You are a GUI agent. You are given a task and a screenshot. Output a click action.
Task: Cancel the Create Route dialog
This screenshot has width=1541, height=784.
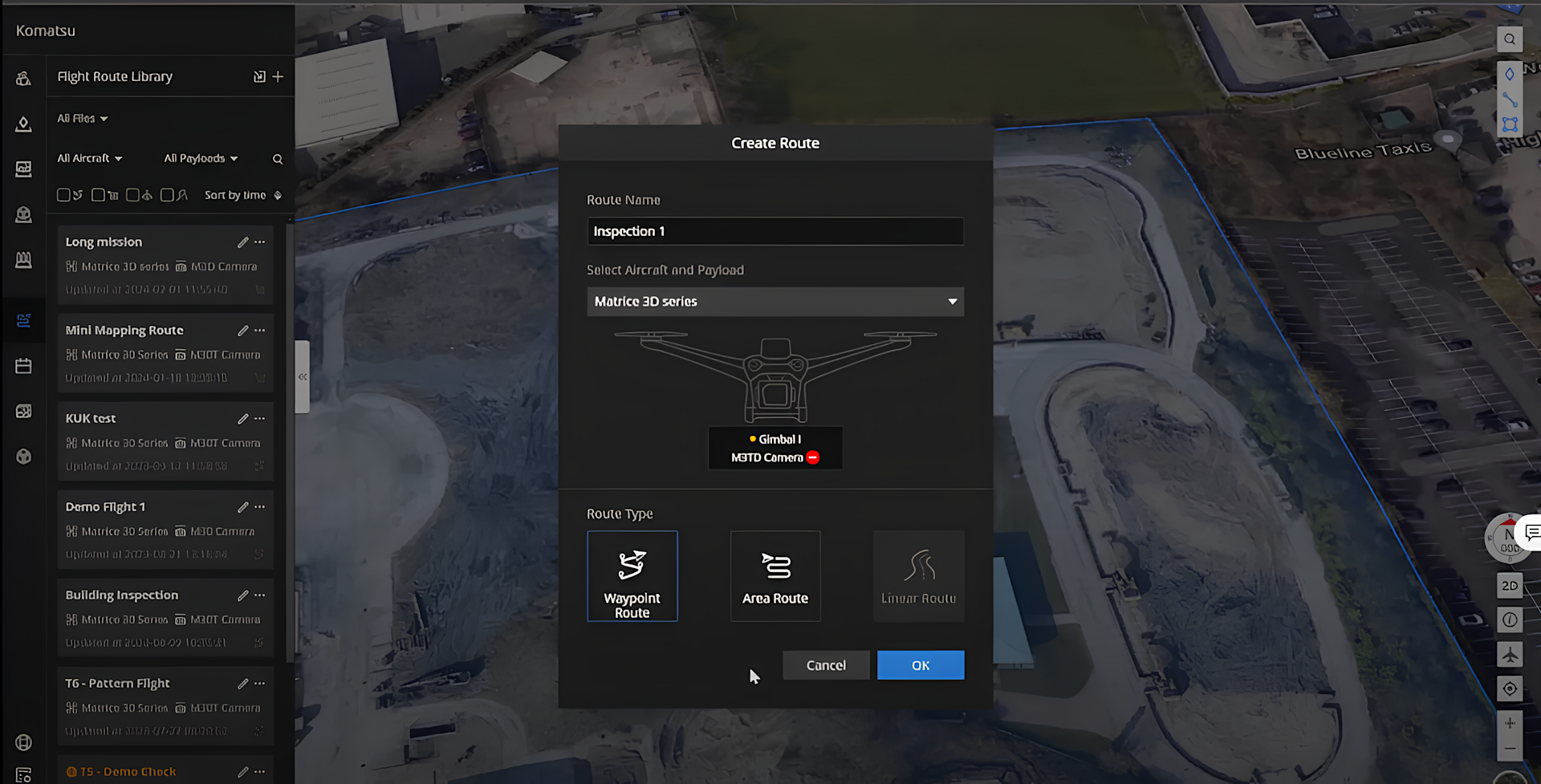point(826,665)
